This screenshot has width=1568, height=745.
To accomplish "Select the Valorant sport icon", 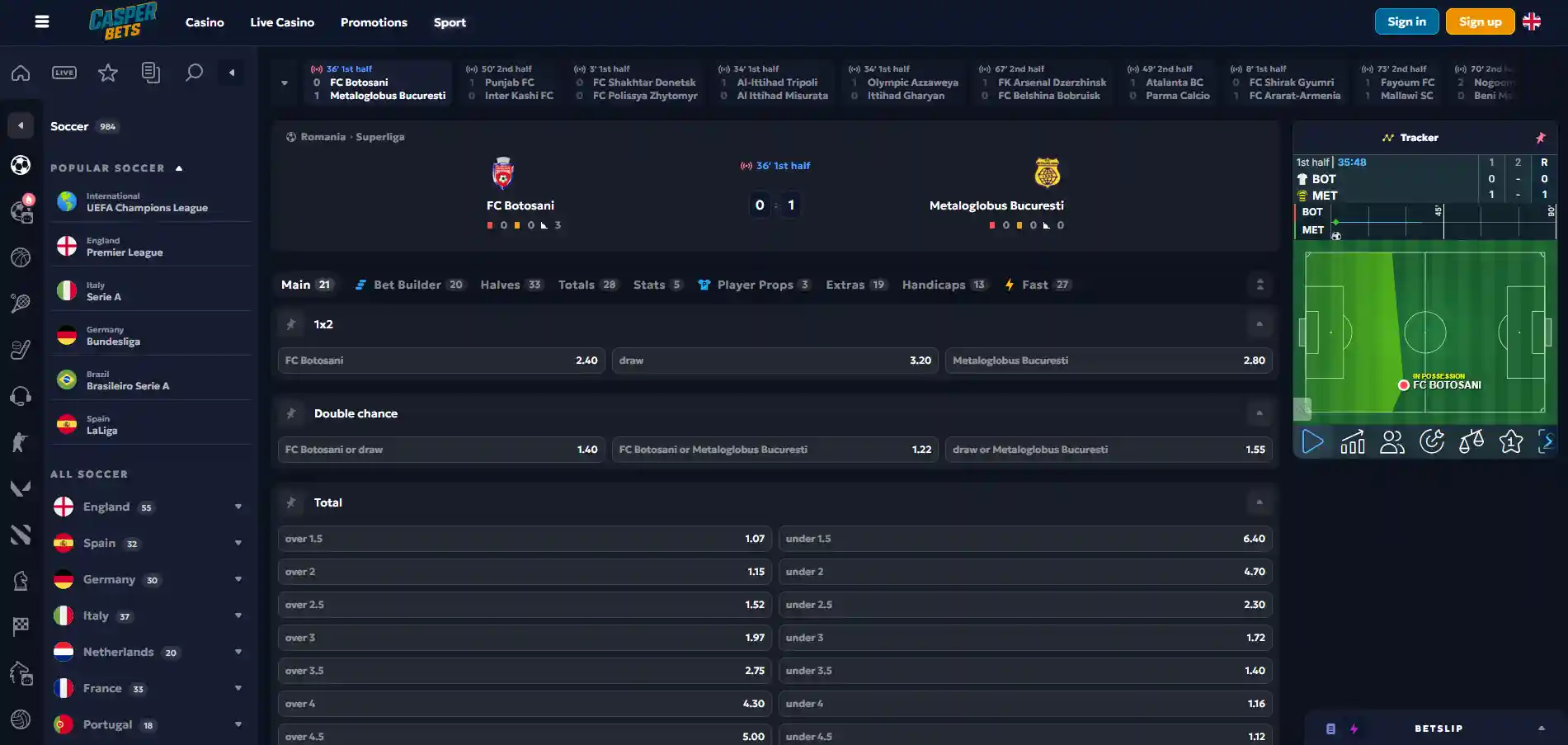I will 21,488.
